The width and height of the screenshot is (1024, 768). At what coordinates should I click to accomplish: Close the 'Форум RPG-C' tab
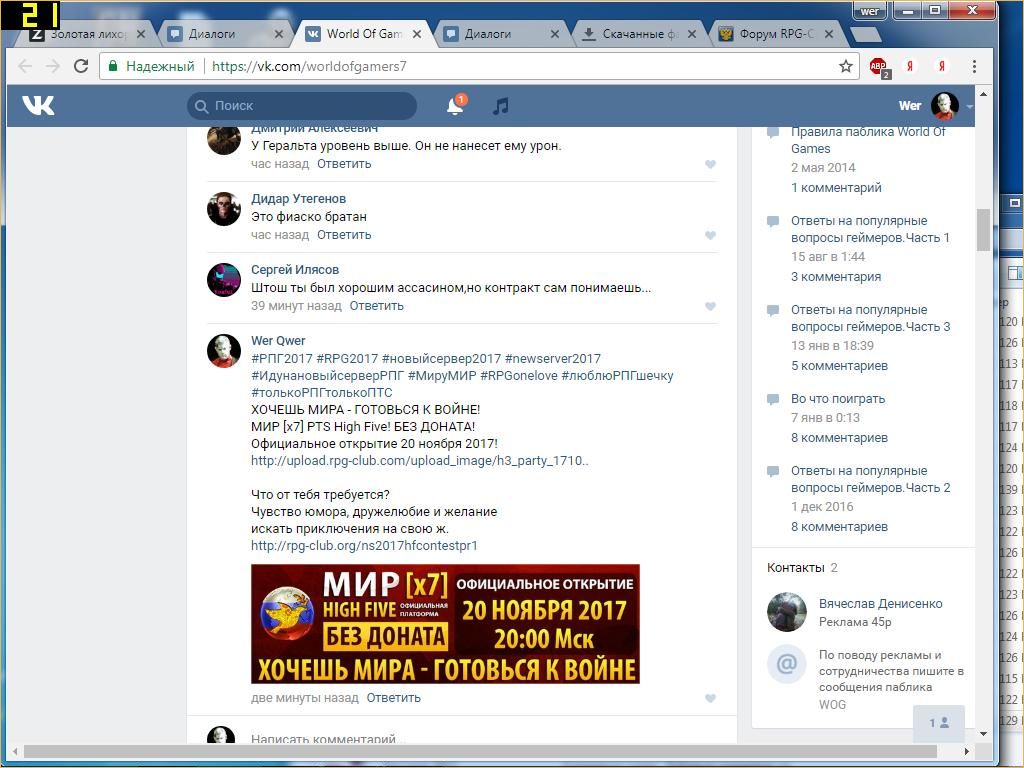tap(829, 34)
